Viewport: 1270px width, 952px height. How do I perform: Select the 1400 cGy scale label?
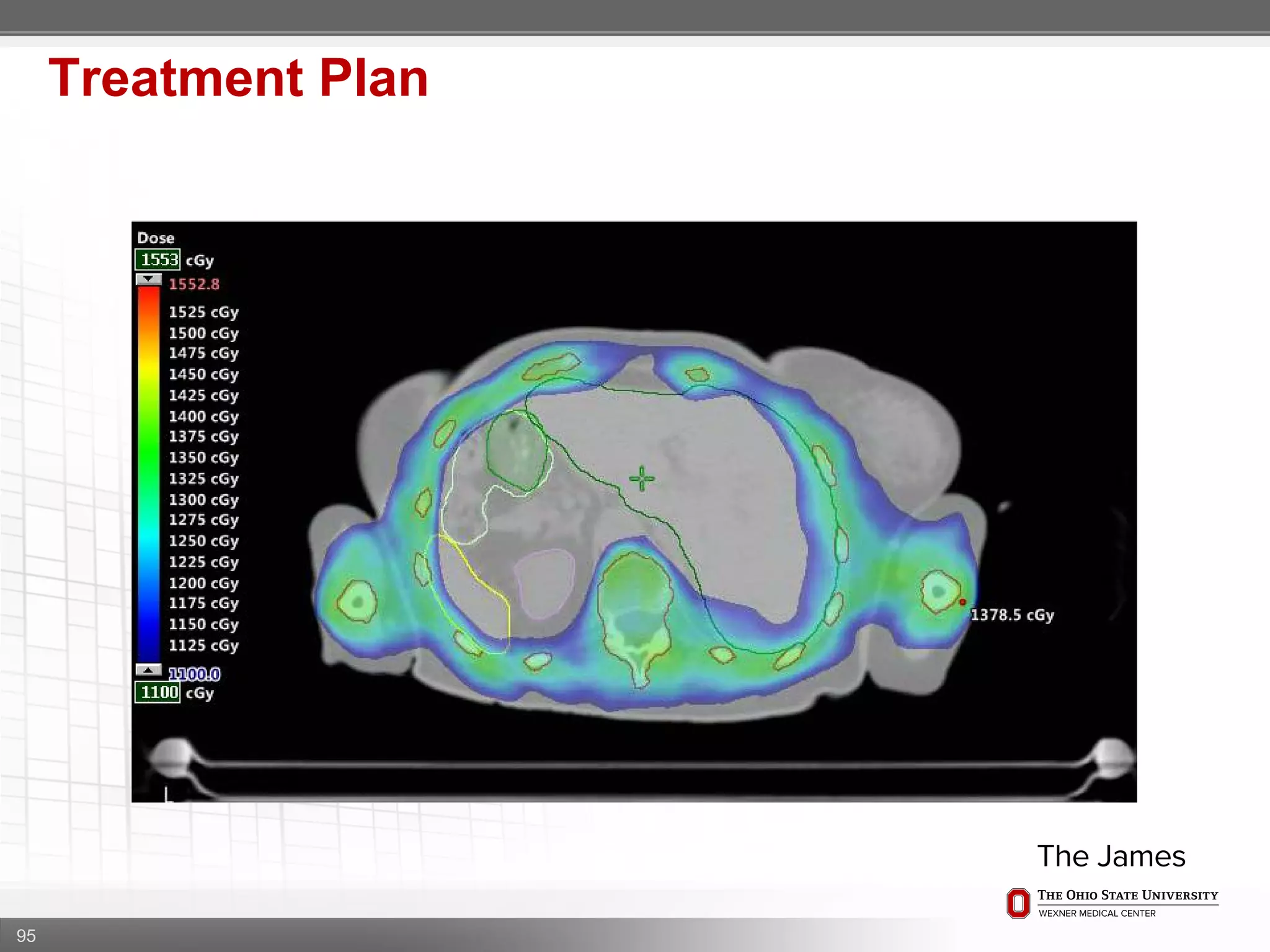203,416
